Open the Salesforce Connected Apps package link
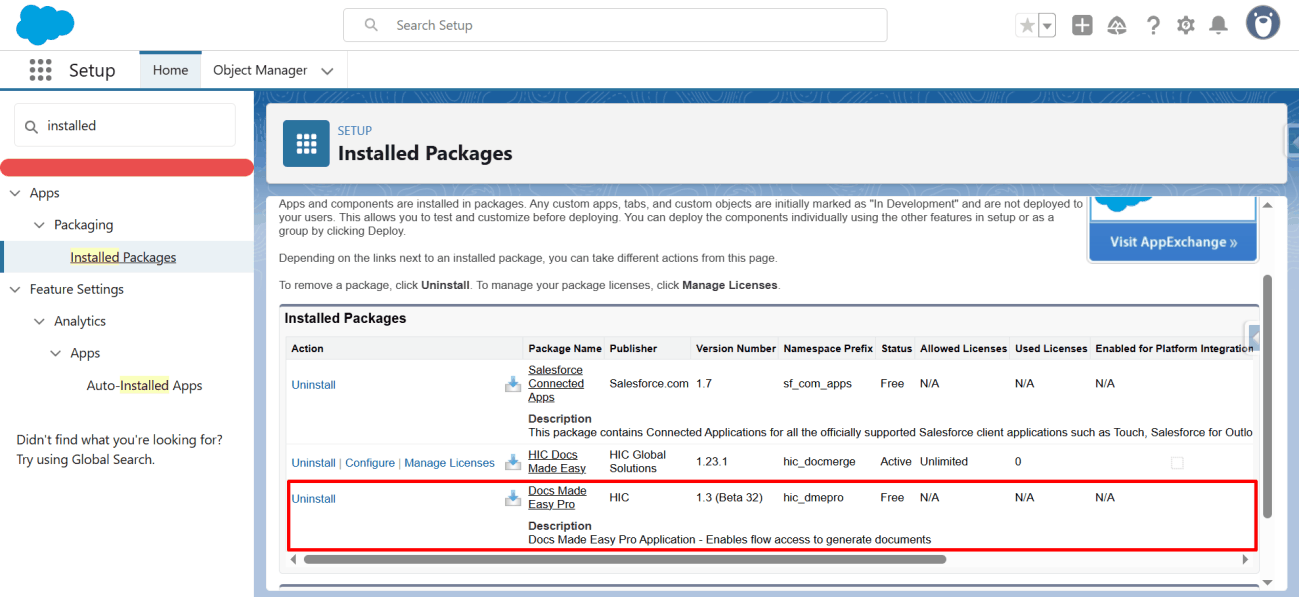Viewport: 1299px width, 597px height. 556,384
